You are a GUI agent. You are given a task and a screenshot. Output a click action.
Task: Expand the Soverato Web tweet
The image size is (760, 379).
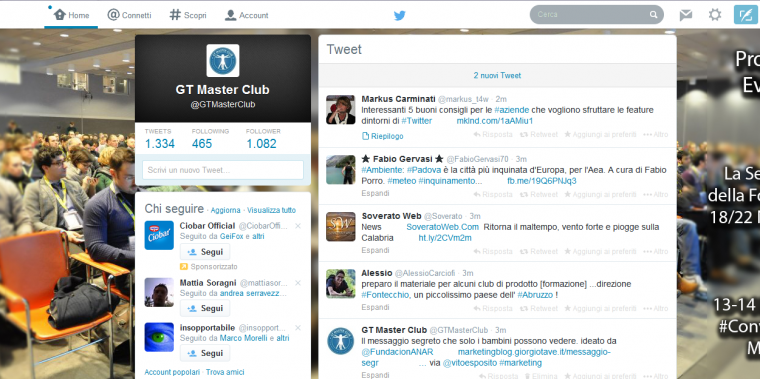pos(375,250)
